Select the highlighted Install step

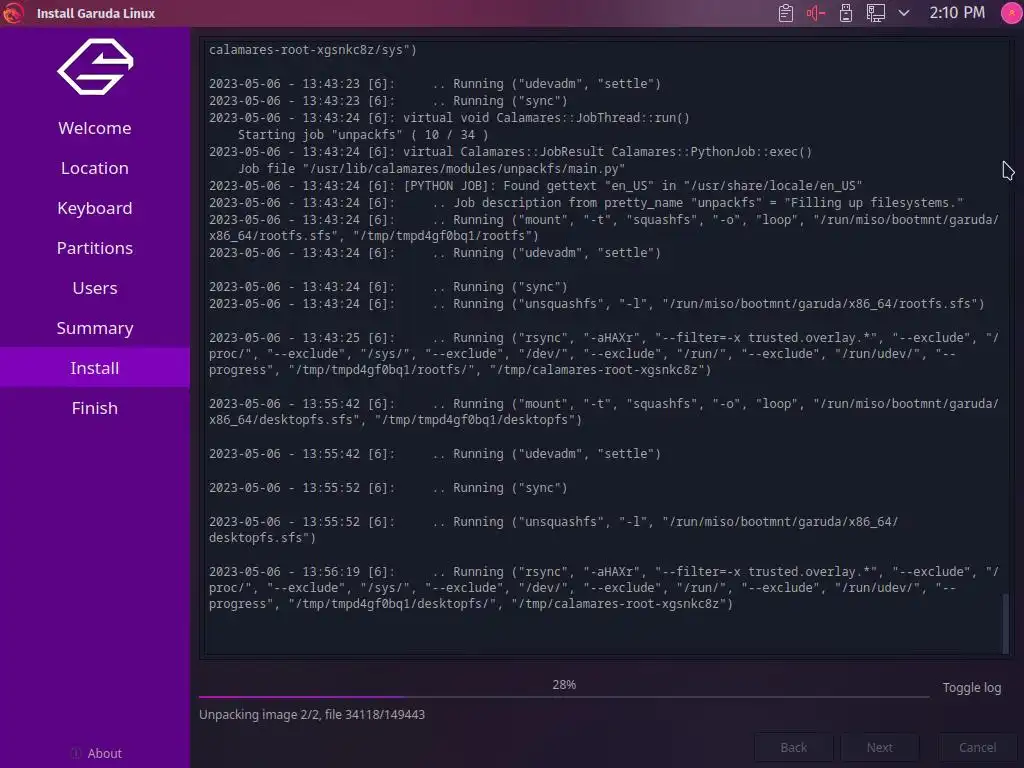[95, 368]
